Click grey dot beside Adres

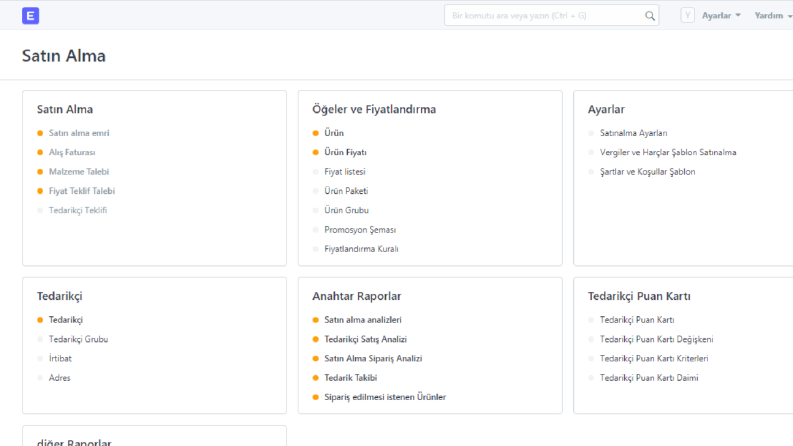(x=40, y=378)
